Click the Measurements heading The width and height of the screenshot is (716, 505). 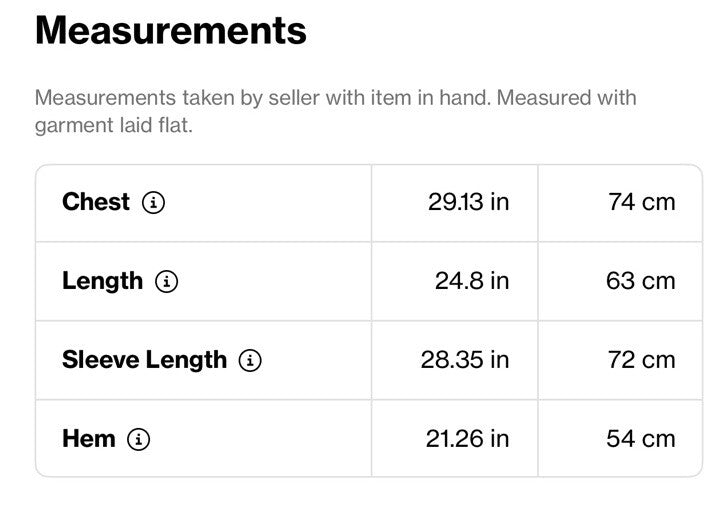tap(171, 31)
